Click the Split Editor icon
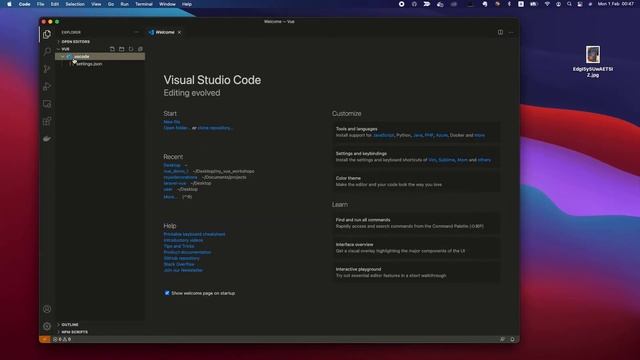Image resolution: width=640 pixels, height=360 pixels. tap(500, 32)
